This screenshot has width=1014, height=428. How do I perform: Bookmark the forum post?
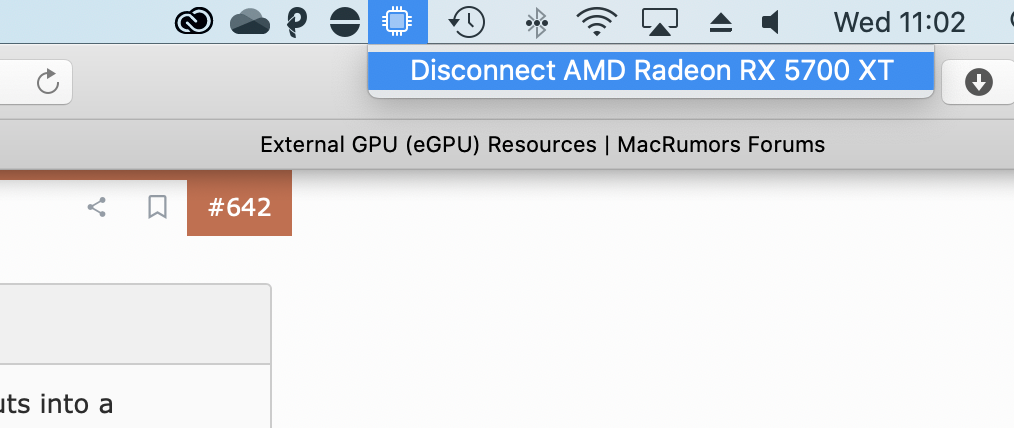(x=157, y=207)
